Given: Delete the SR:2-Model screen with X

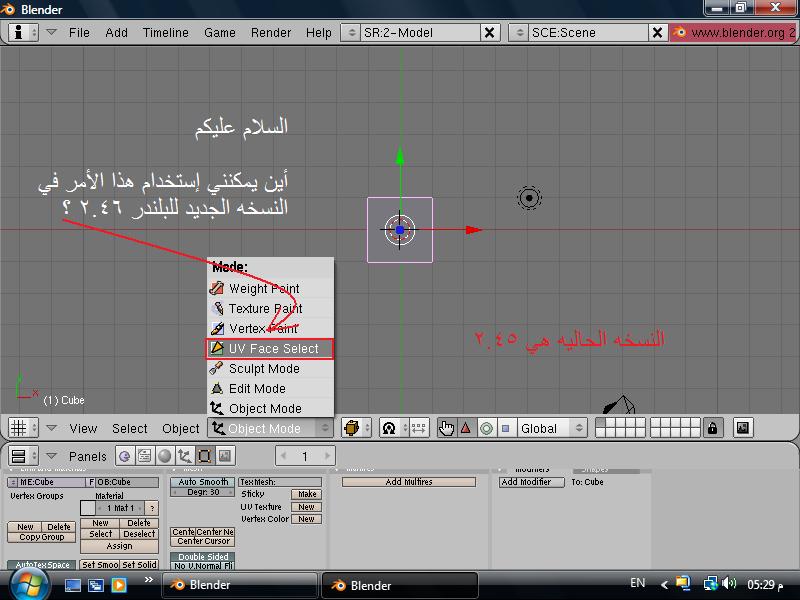Looking at the screenshot, I should tap(489, 33).
